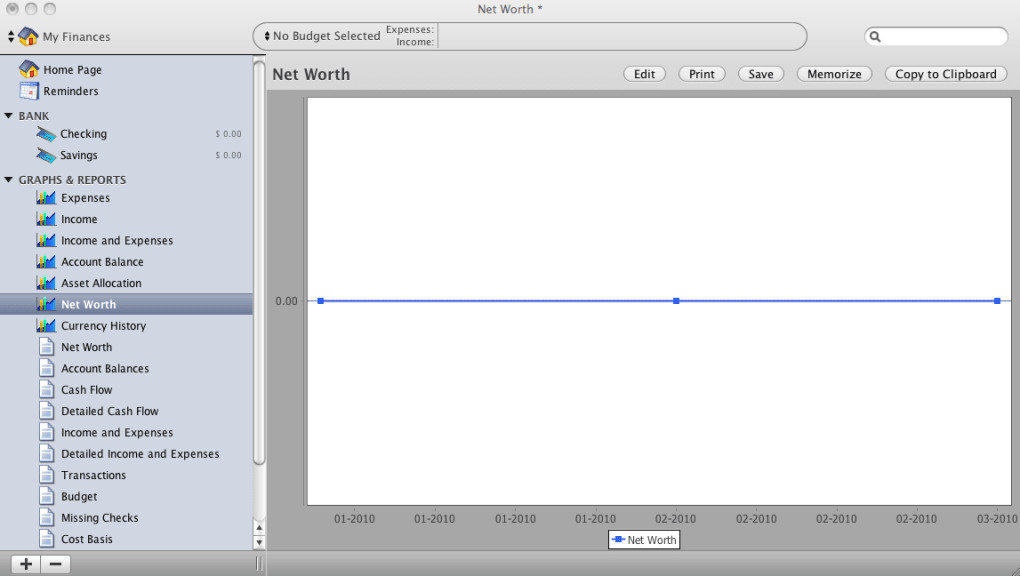Viewport: 1020px width, 576px height.
Task: Click the 0.00 y-axis label
Action: (286, 301)
